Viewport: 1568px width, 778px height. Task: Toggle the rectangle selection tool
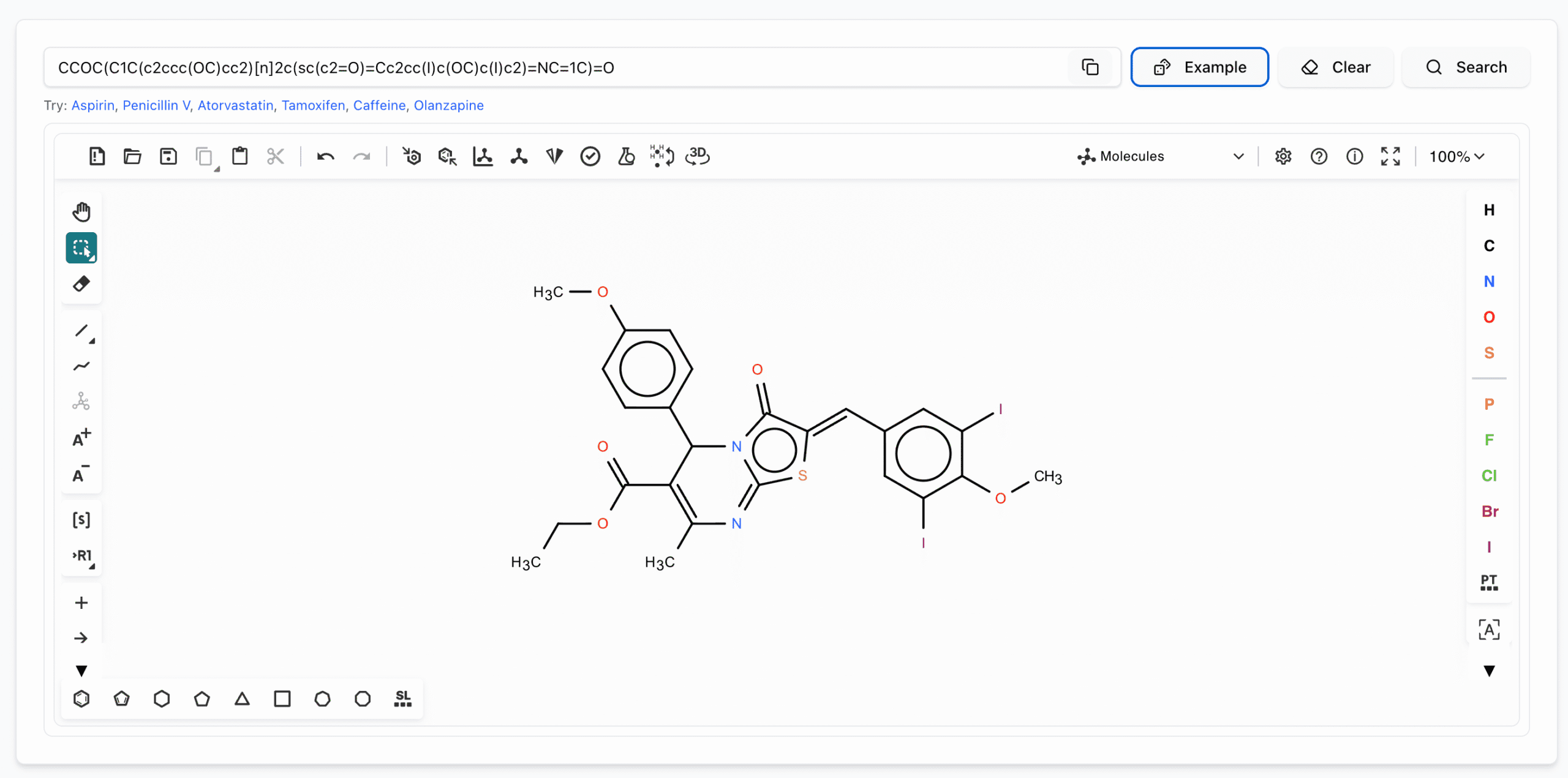click(x=81, y=248)
